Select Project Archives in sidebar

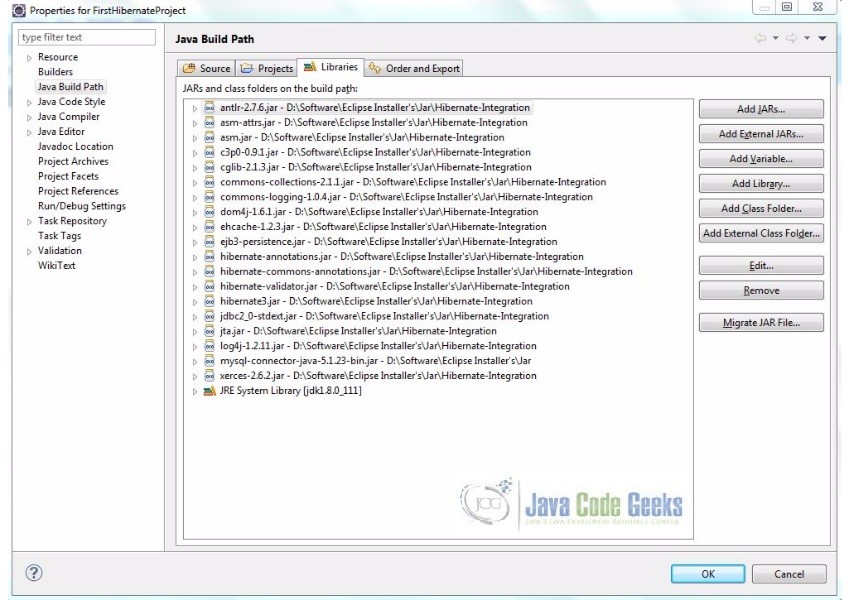tap(73, 161)
